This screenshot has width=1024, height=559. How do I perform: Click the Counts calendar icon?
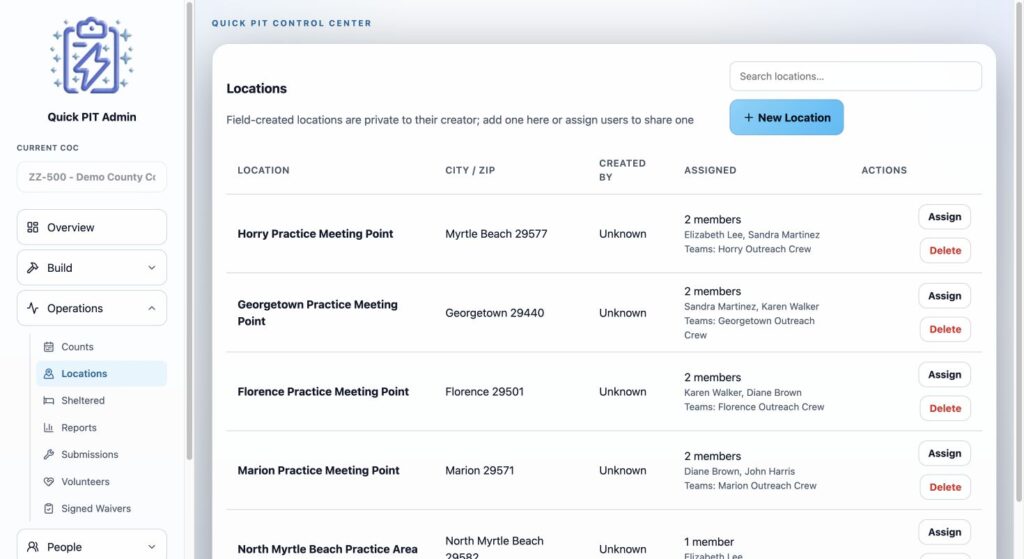[48, 347]
